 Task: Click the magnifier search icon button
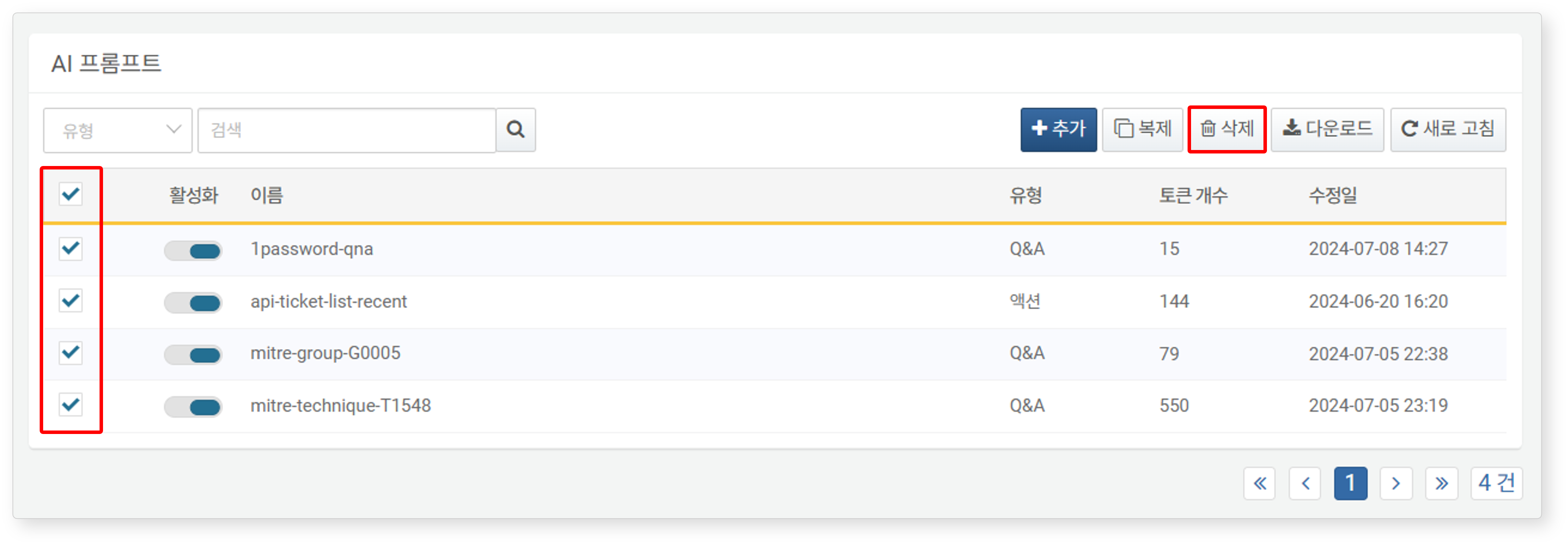pyautogui.click(x=515, y=130)
